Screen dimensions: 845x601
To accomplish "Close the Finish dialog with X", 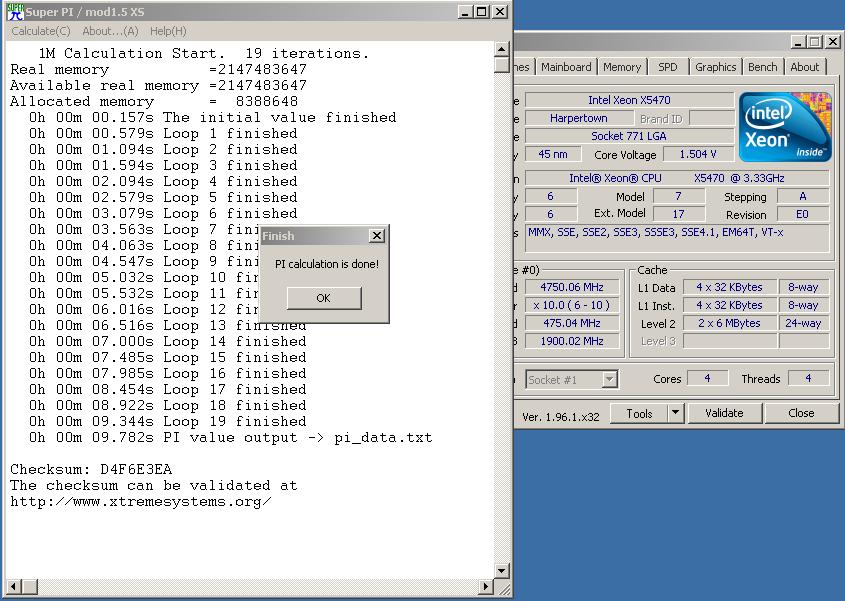I will point(377,236).
